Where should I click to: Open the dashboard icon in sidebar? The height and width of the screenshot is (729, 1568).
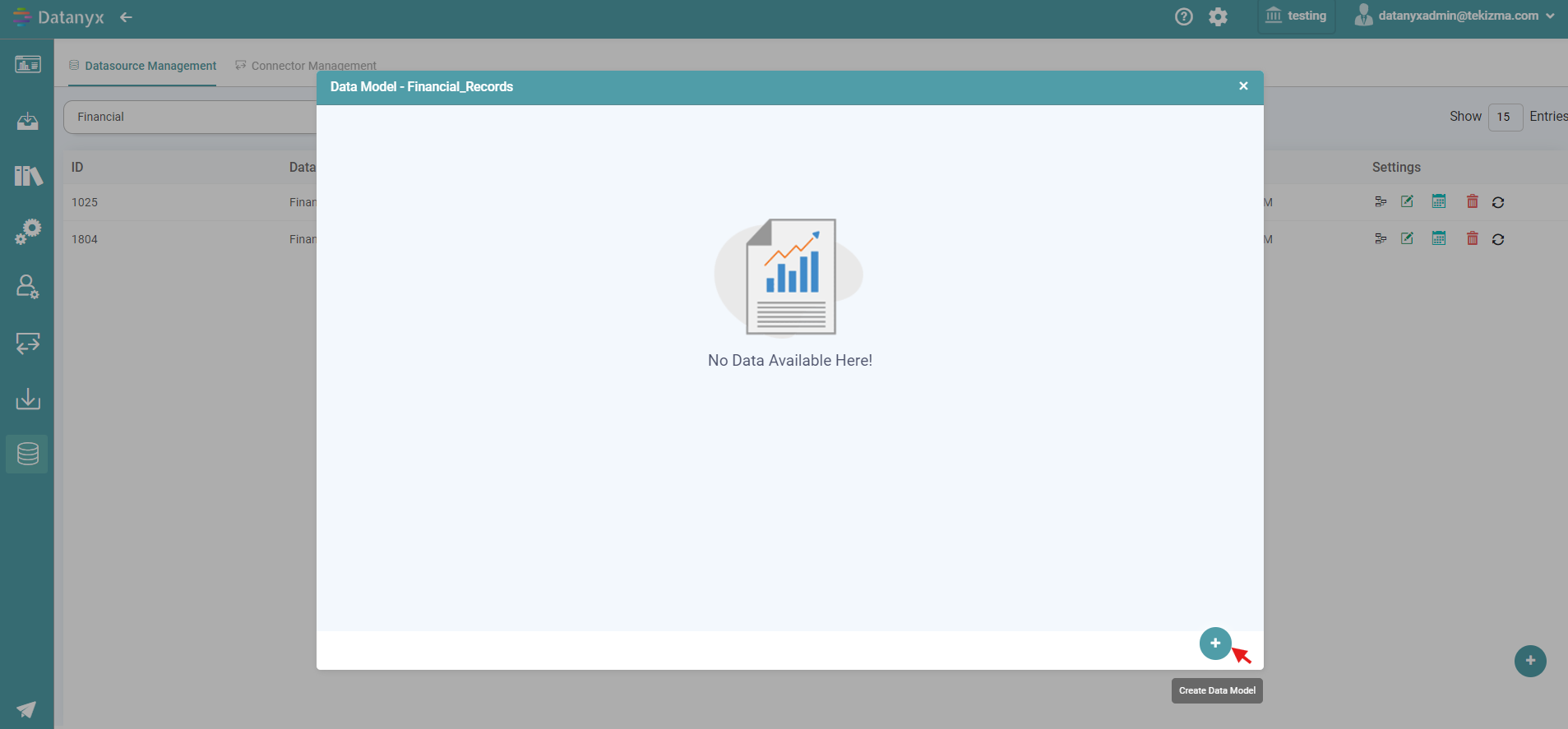[x=28, y=64]
